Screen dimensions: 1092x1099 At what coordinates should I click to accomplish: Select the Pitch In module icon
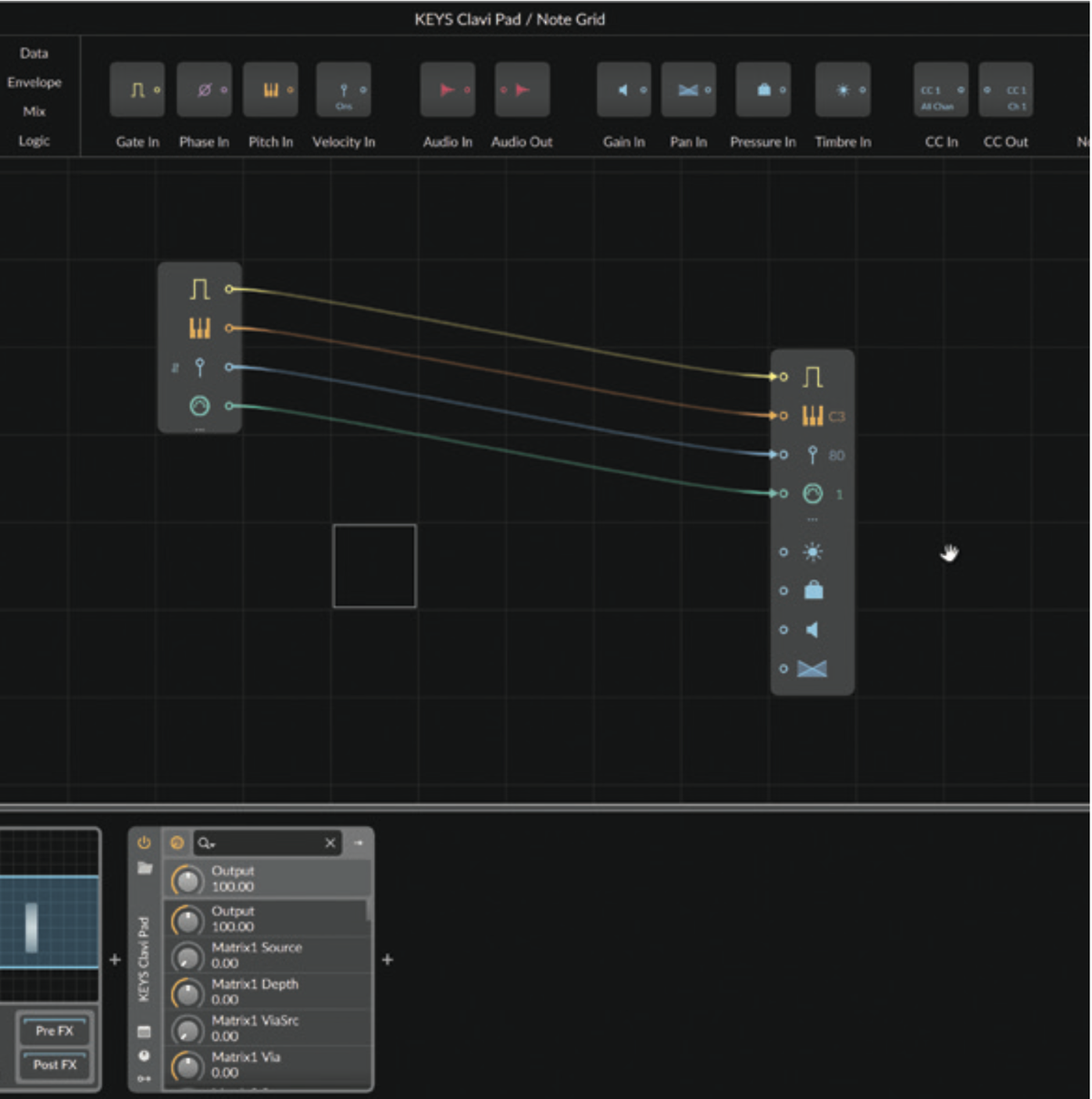270,89
